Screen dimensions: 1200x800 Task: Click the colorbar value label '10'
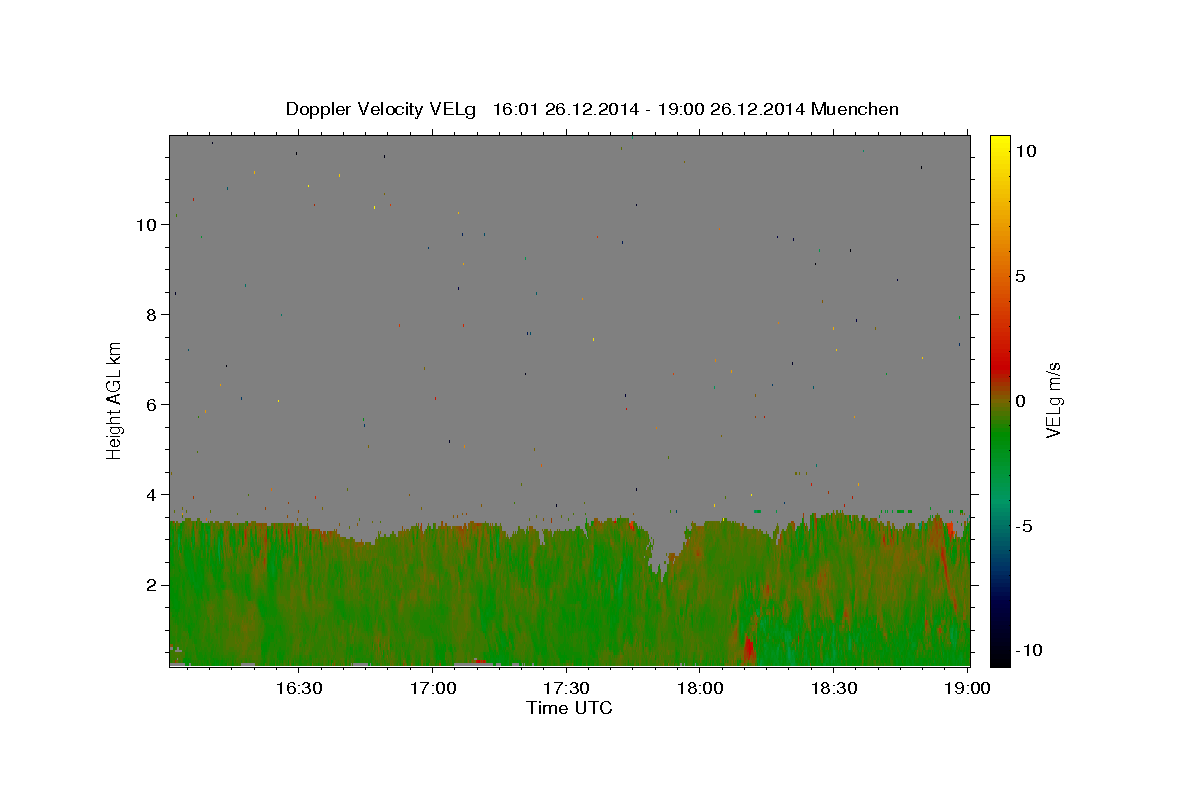pyautogui.click(x=1025, y=150)
